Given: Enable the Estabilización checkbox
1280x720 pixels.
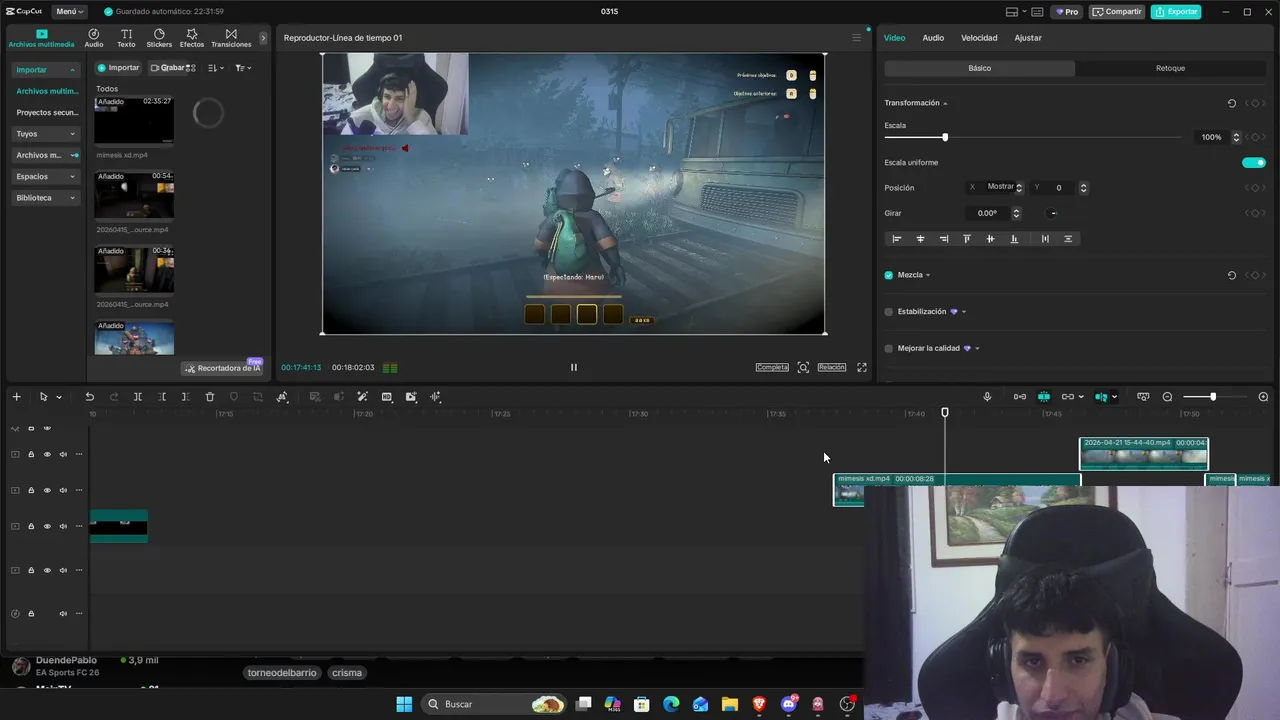Looking at the screenshot, I should pyautogui.click(x=888, y=312).
